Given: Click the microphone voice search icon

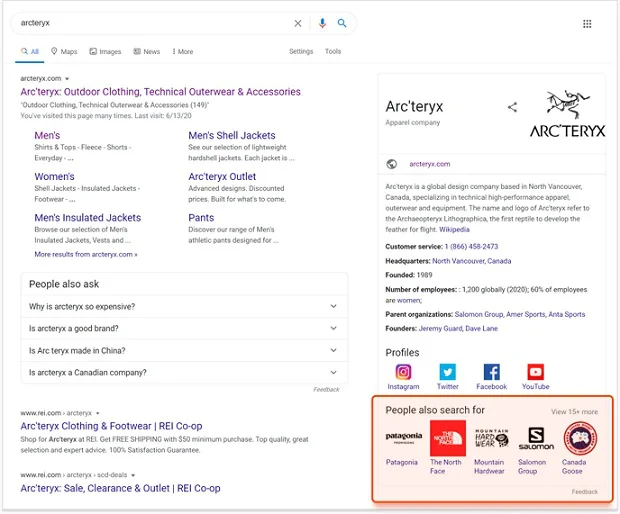Looking at the screenshot, I should (x=322, y=23).
